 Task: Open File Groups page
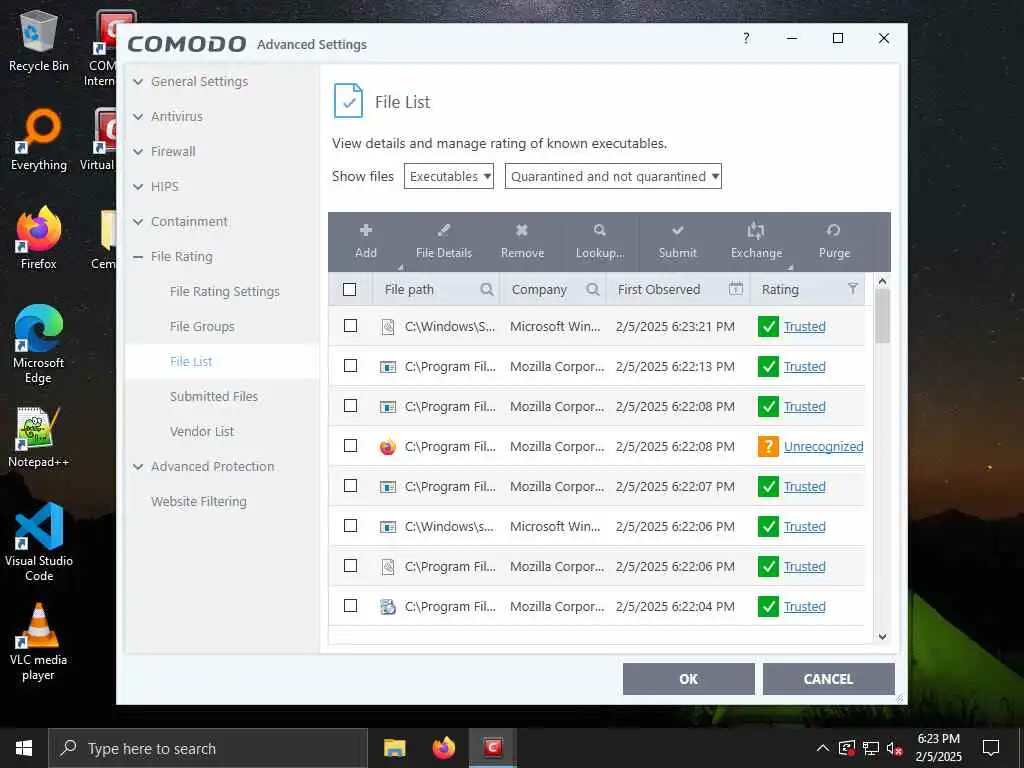coord(202,327)
